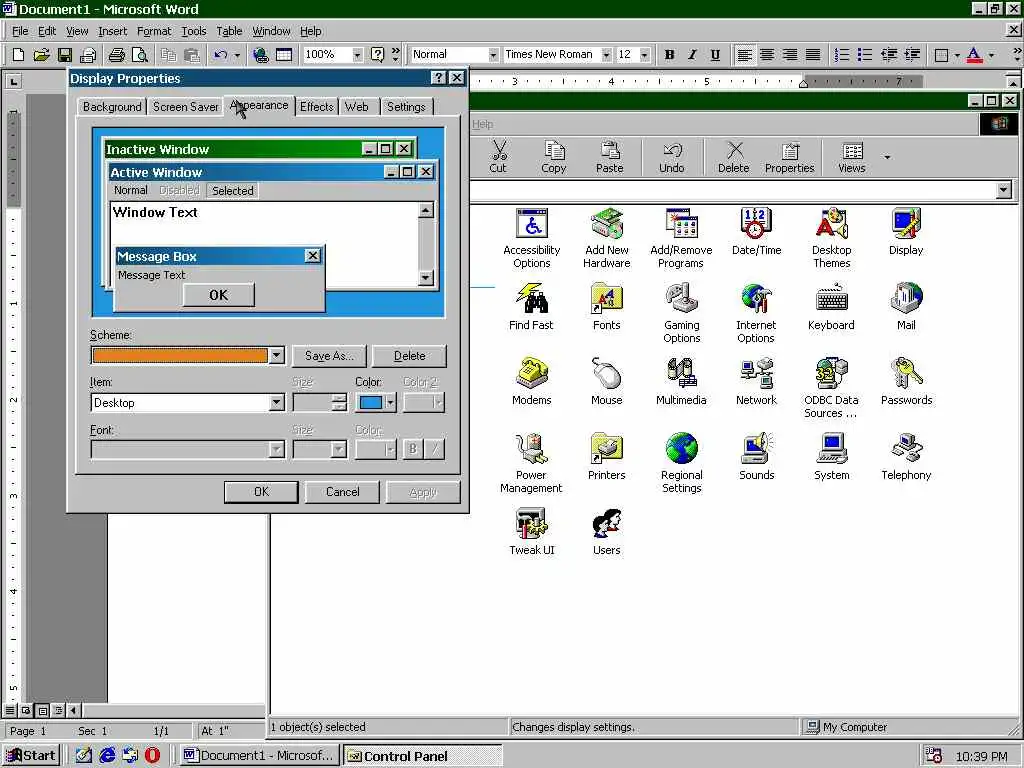Open the Tweak UI icon
The width and height of the screenshot is (1024, 768).
click(532, 532)
